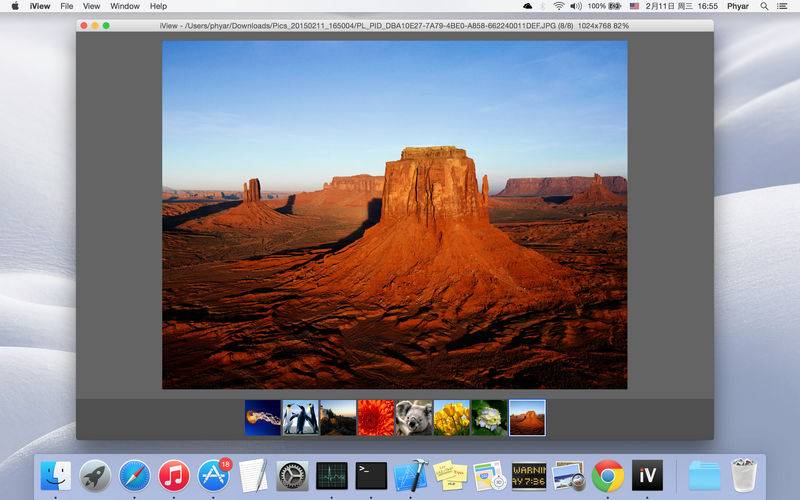The image size is (800, 500).
Task: Open the View menu
Action: [x=91, y=6]
